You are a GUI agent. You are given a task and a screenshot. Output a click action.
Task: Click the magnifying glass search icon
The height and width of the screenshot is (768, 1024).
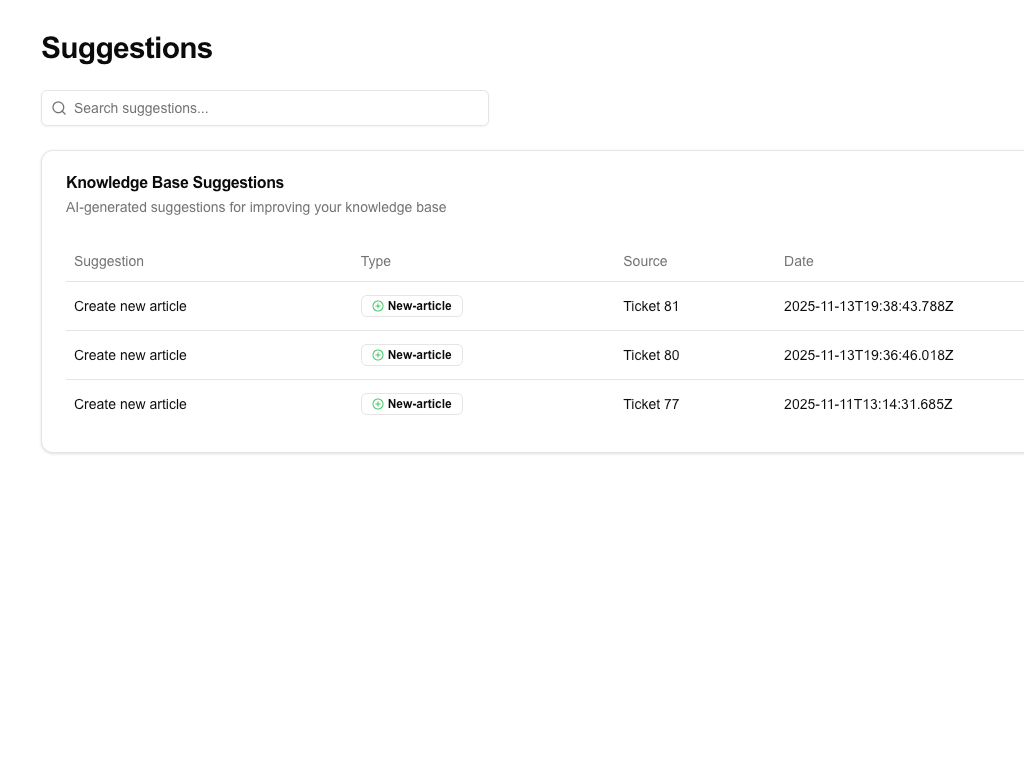coord(59,107)
